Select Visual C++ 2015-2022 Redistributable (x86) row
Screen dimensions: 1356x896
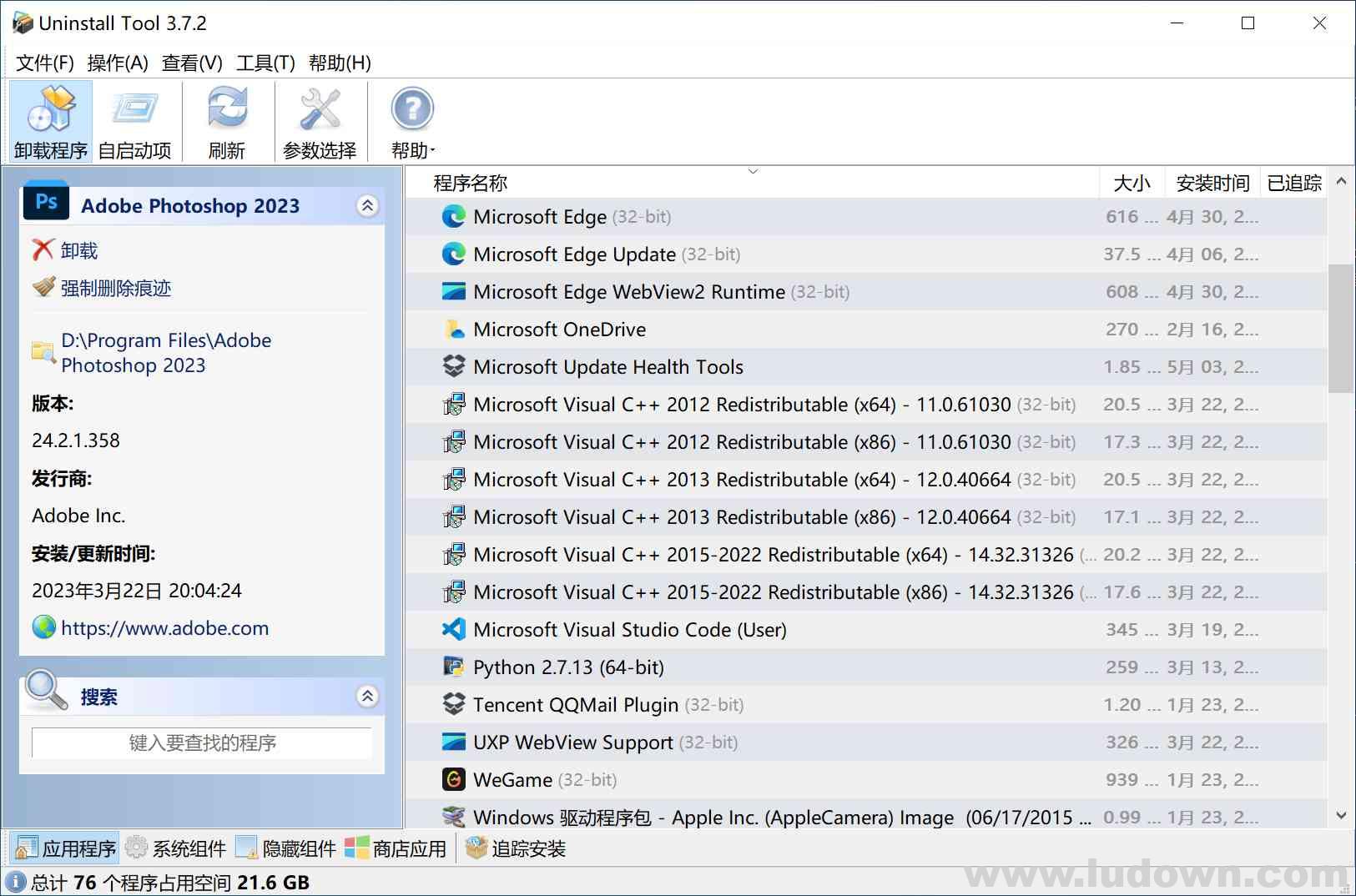pyautogui.click(x=866, y=592)
